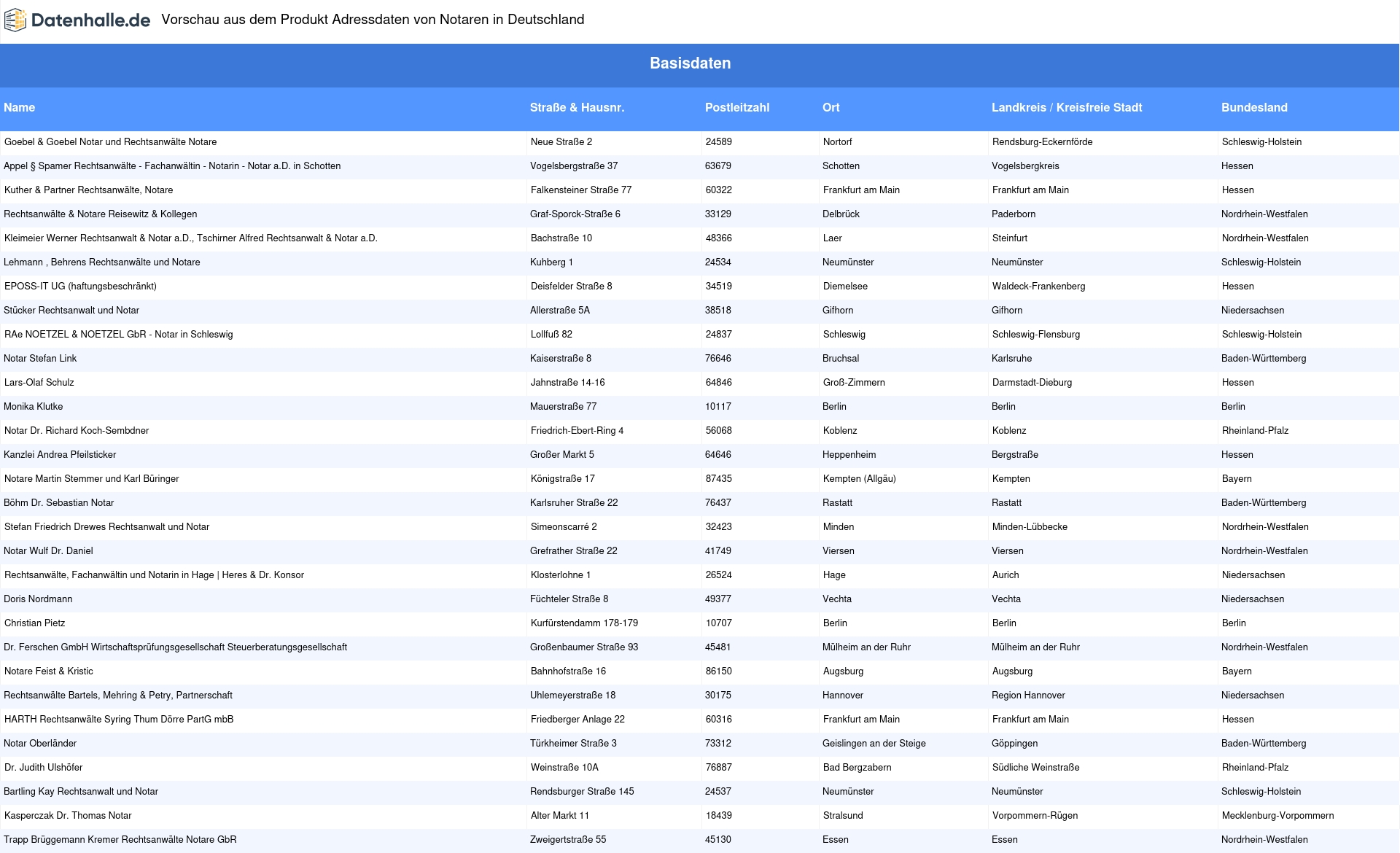Open the Datenhalle.de site name link
The height and width of the screenshot is (853, 1400).
click(x=90, y=20)
